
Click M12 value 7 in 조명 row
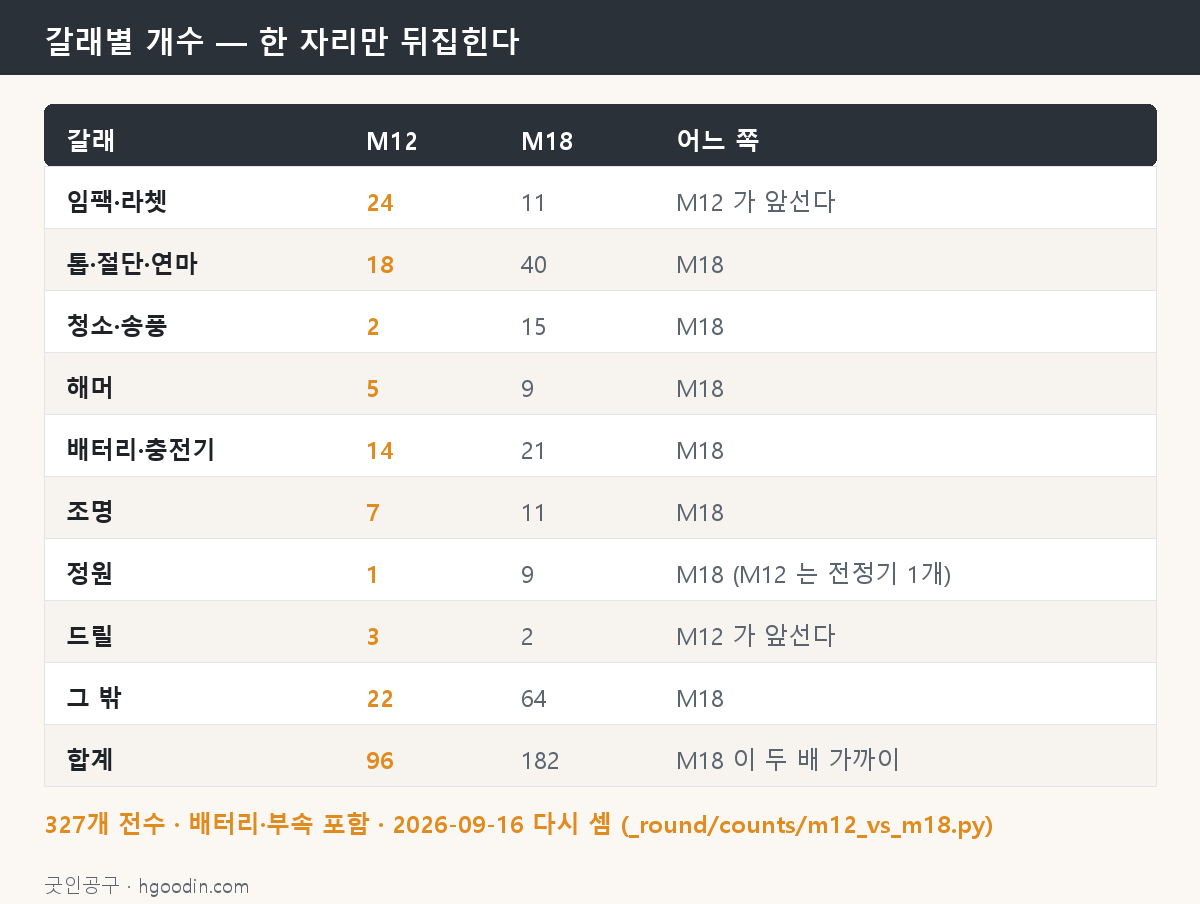coord(373,513)
